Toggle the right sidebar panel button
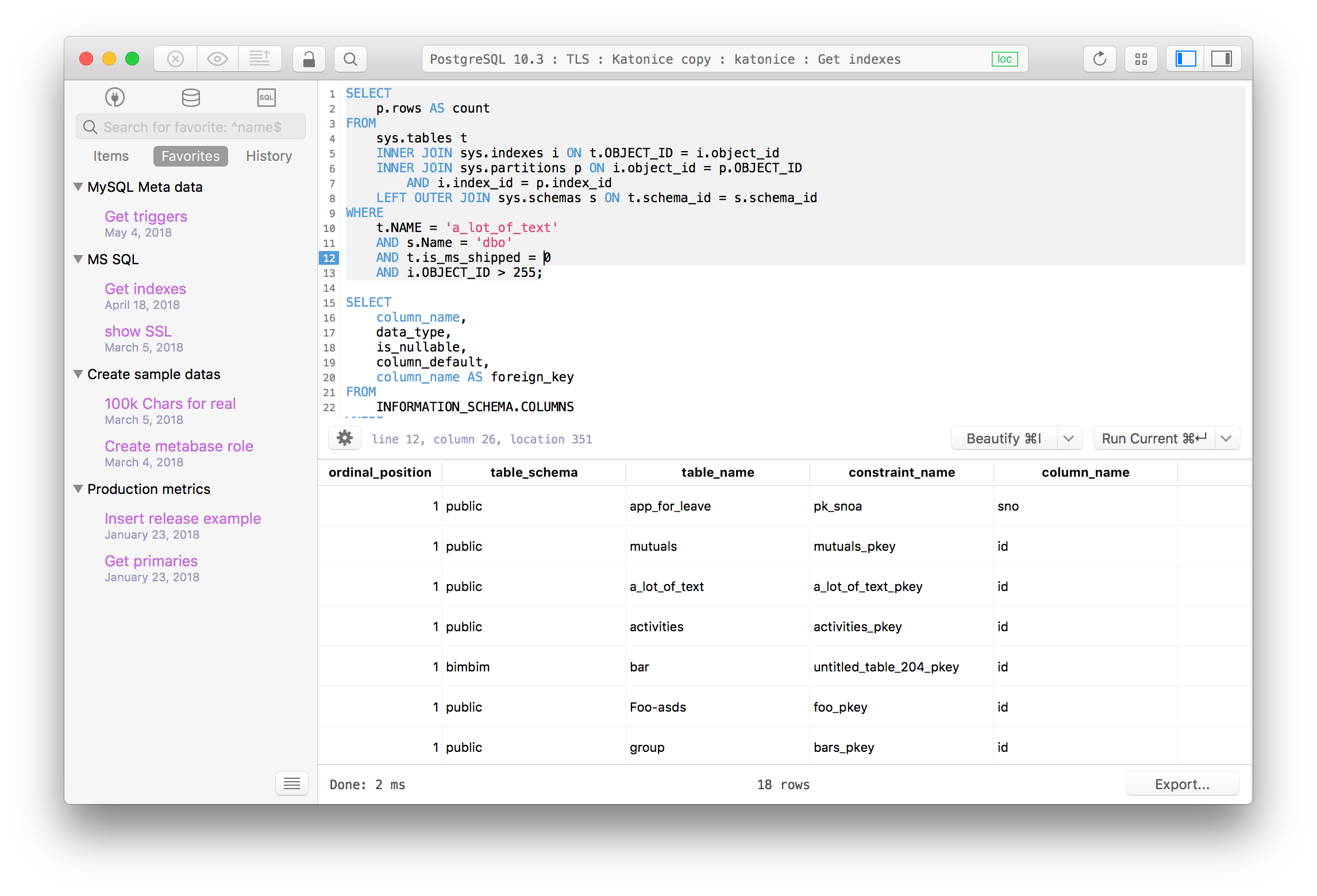 (1221, 59)
